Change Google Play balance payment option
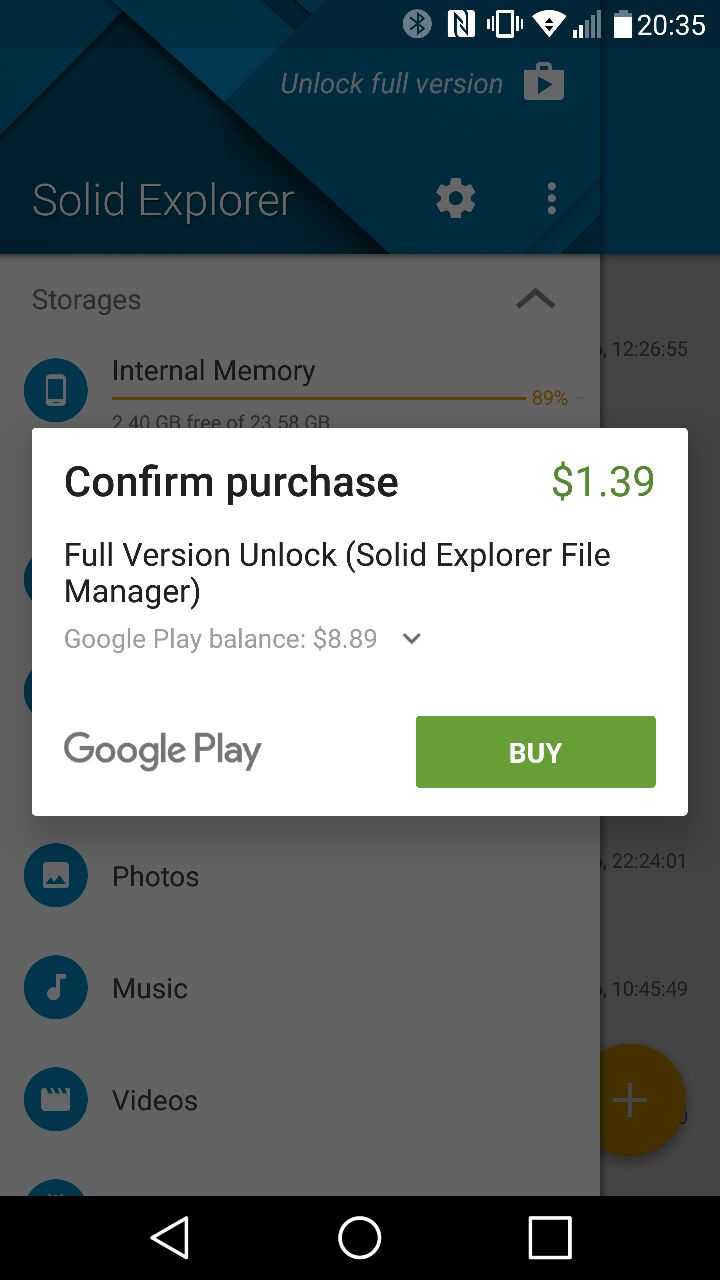 coord(221,639)
